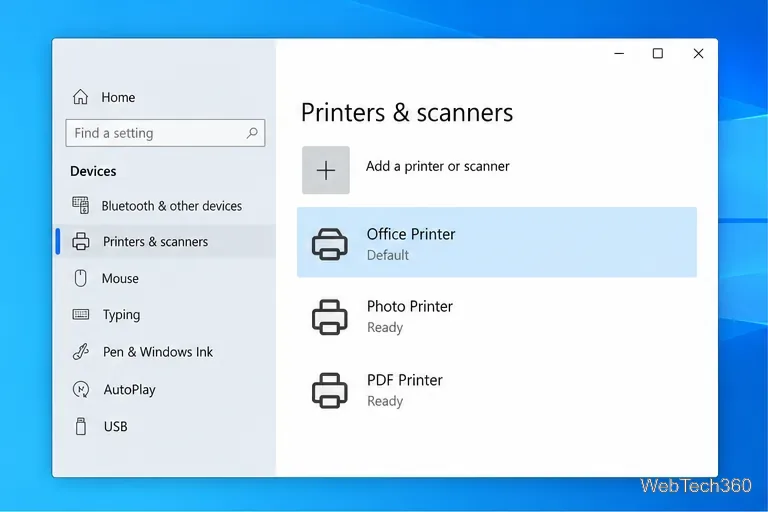Click the USB drive icon

pos(81,426)
